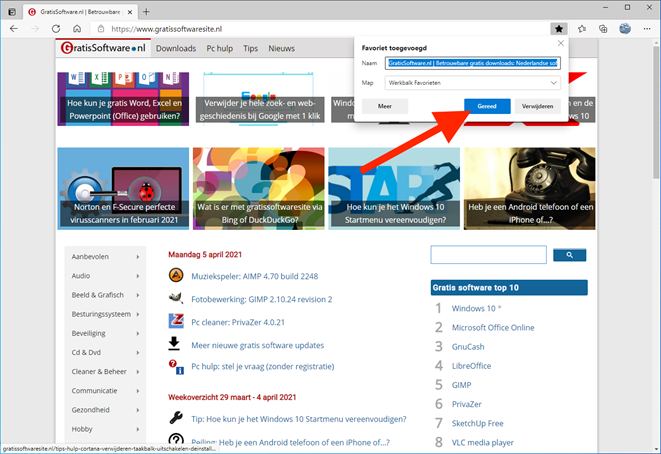Click the profile avatar icon
The image size is (661, 454).
click(625, 29)
